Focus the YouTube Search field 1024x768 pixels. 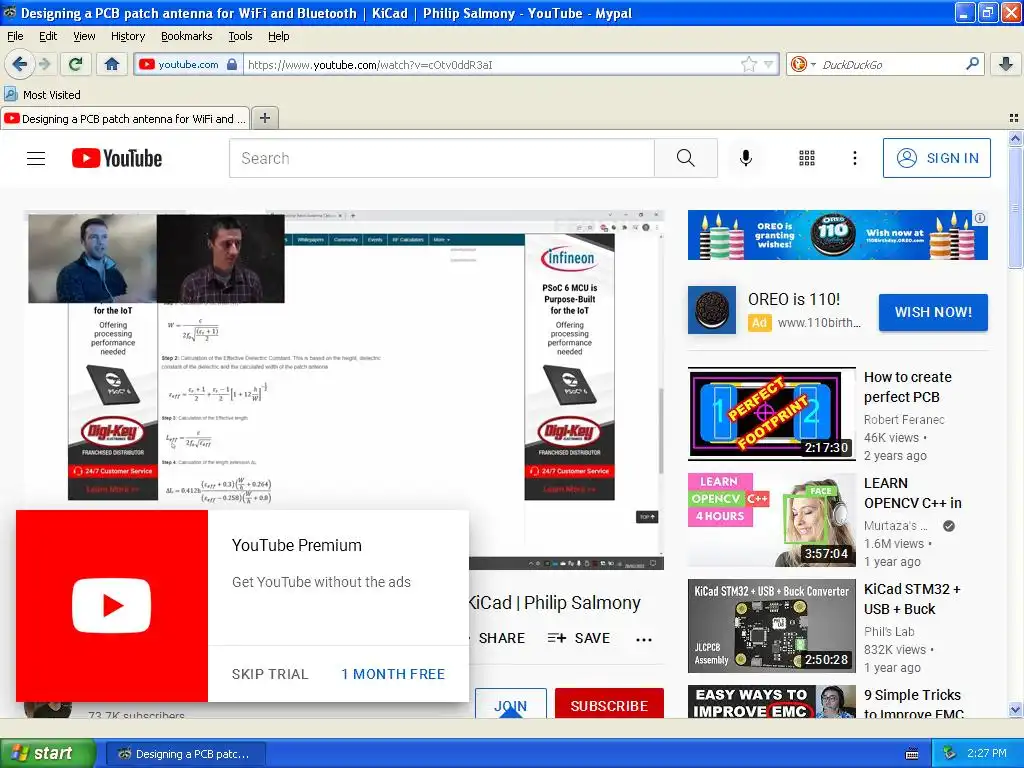point(441,158)
